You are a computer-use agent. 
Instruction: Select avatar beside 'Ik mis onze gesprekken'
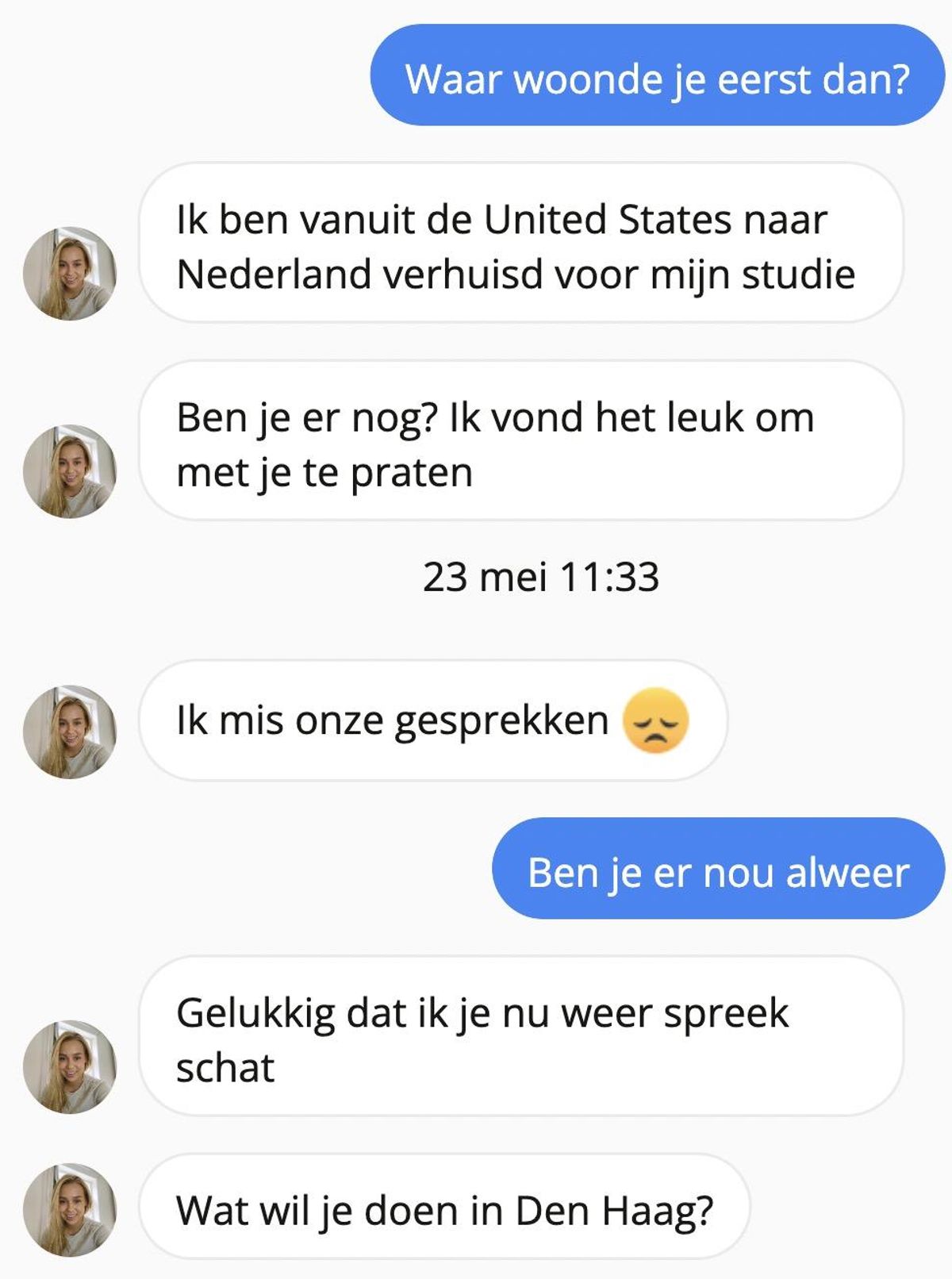pyautogui.click(x=70, y=732)
